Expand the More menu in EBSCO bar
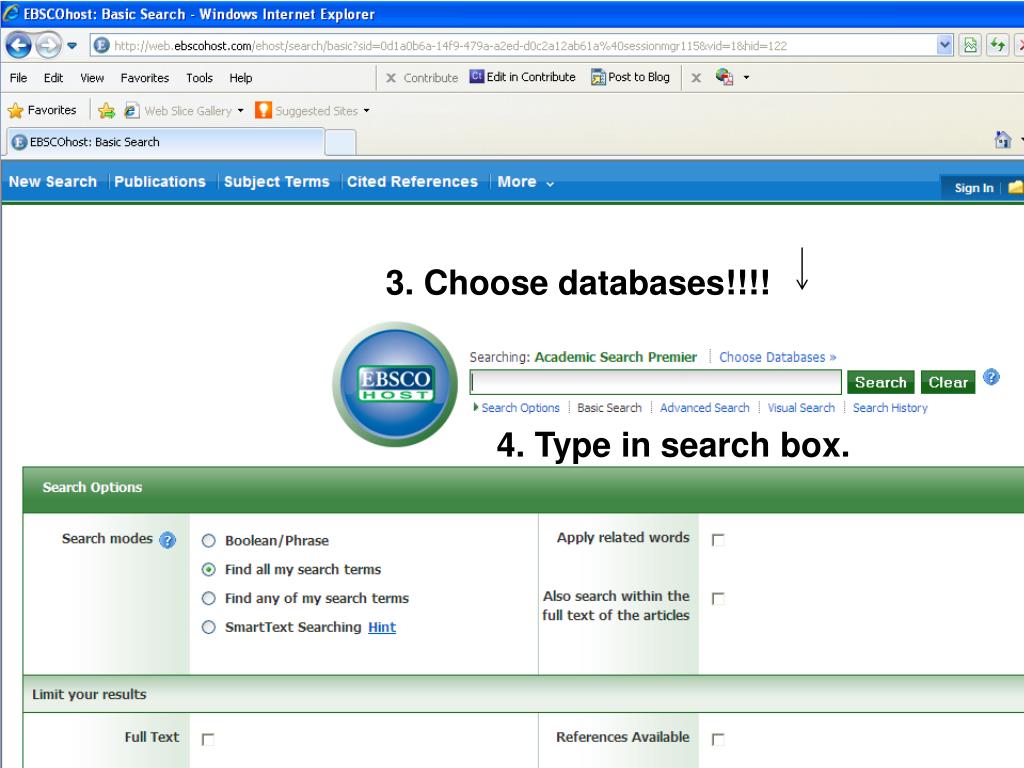 526,182
